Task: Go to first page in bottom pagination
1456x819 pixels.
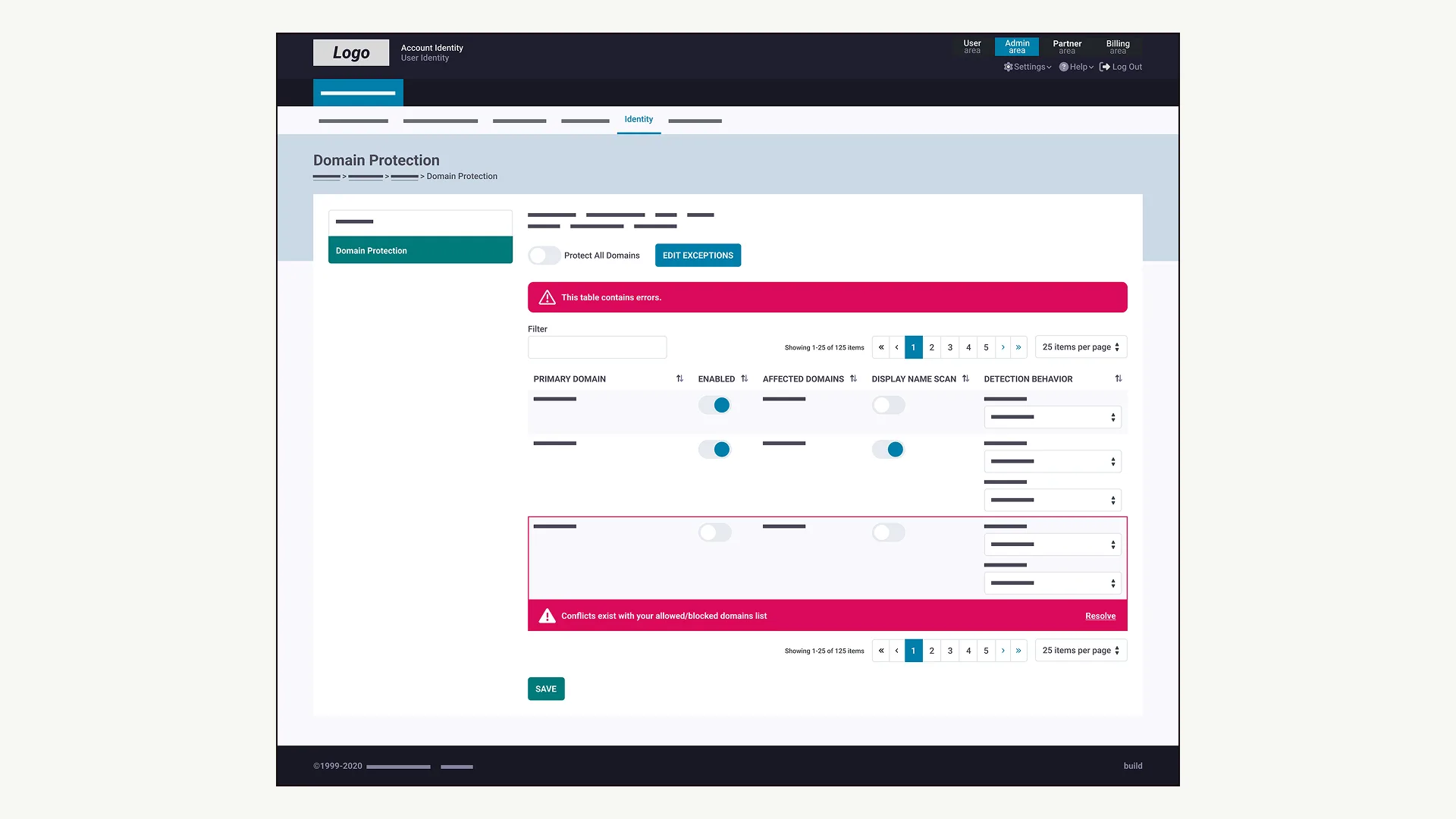Action: 880,651
